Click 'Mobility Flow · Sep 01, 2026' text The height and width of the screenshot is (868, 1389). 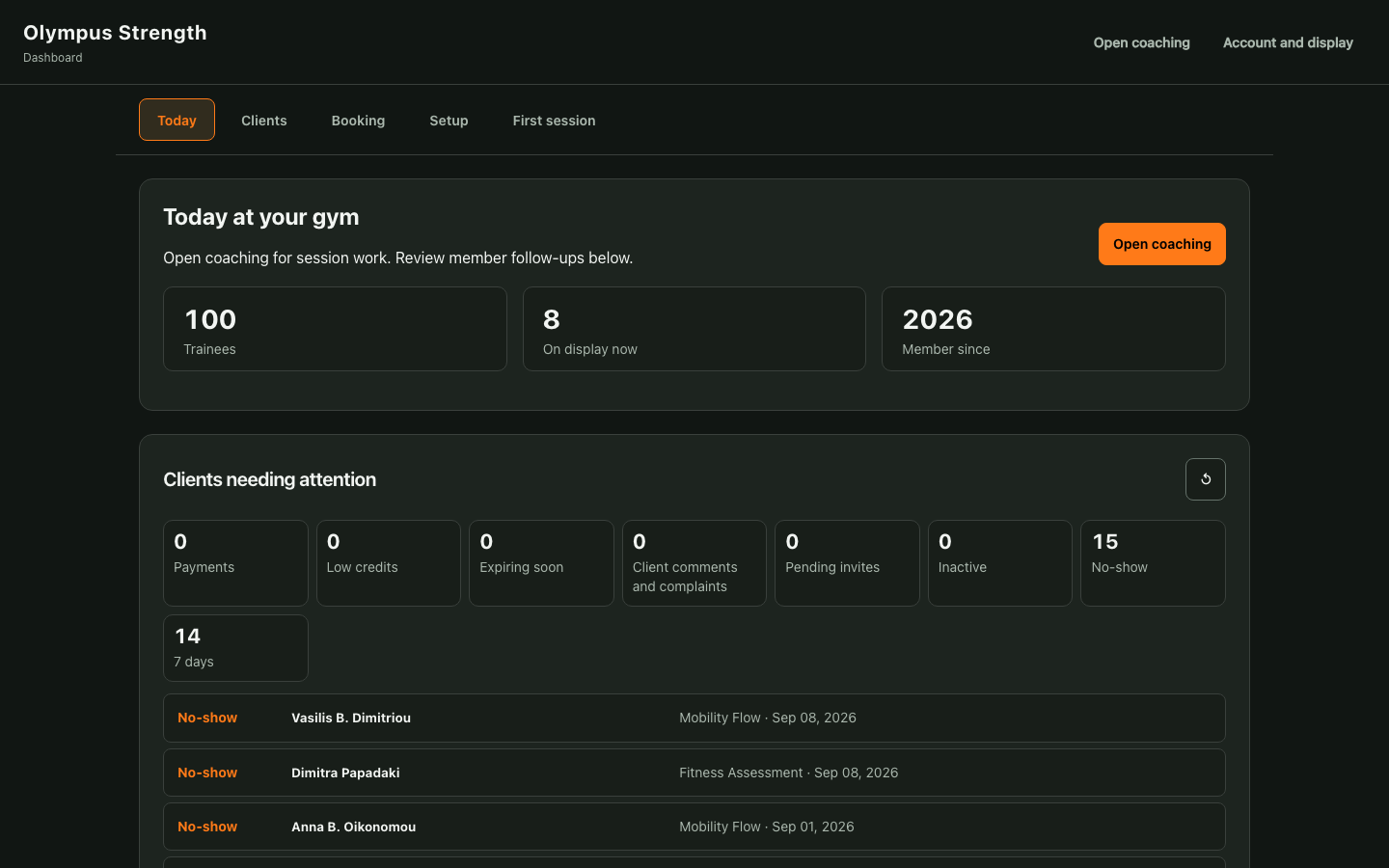[x=766, y=827]
